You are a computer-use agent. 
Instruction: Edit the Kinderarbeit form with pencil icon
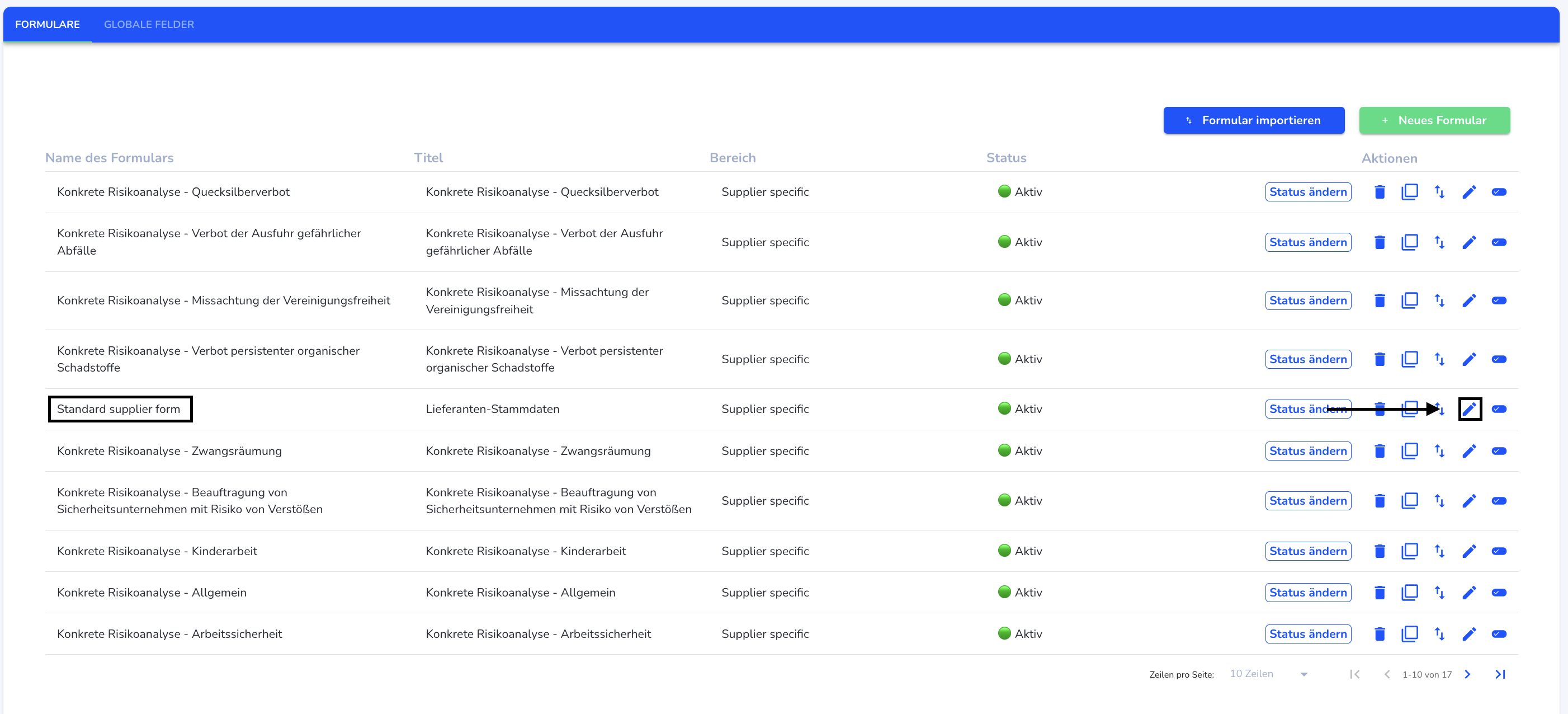coord(1470,551)
